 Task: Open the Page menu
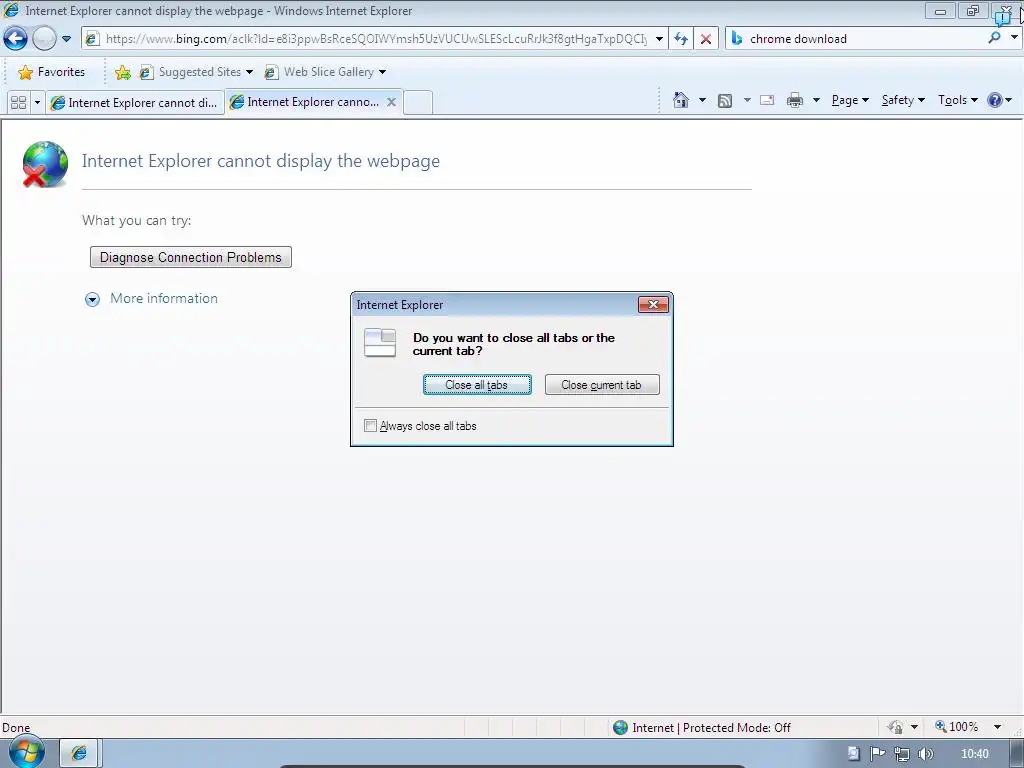click(x=850, y=100)
